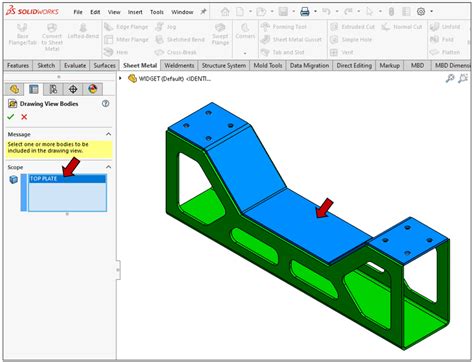
Task: Select the Swept Flange tool
Action: point(220,34)
